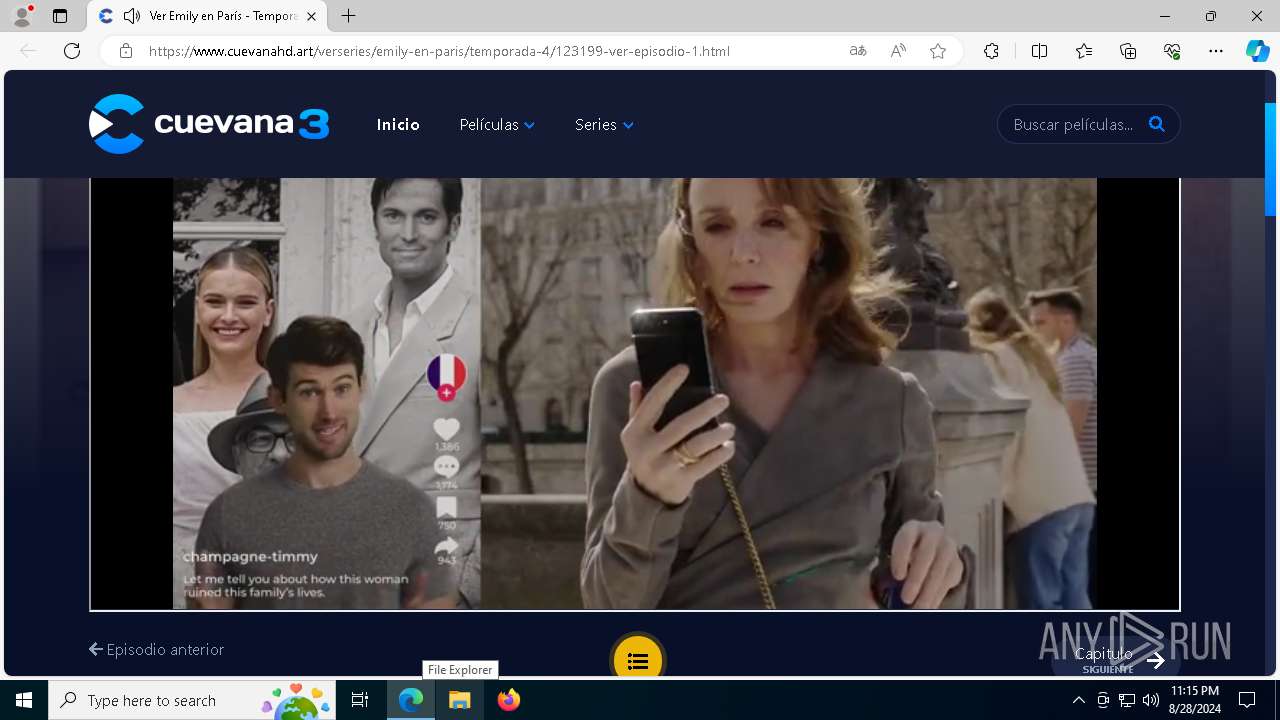Click the blue search magnifier icon

(1157, 124)
